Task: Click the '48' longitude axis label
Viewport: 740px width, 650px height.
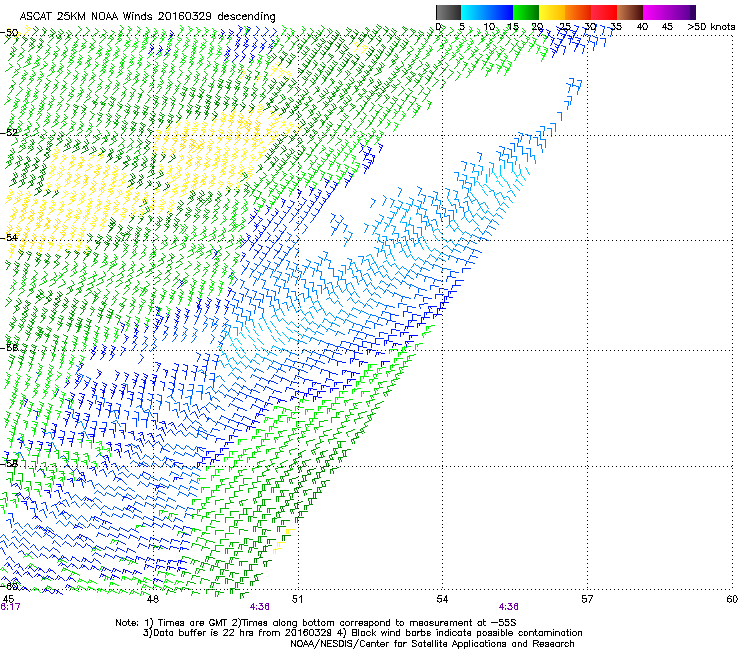Action: point(152,599)
